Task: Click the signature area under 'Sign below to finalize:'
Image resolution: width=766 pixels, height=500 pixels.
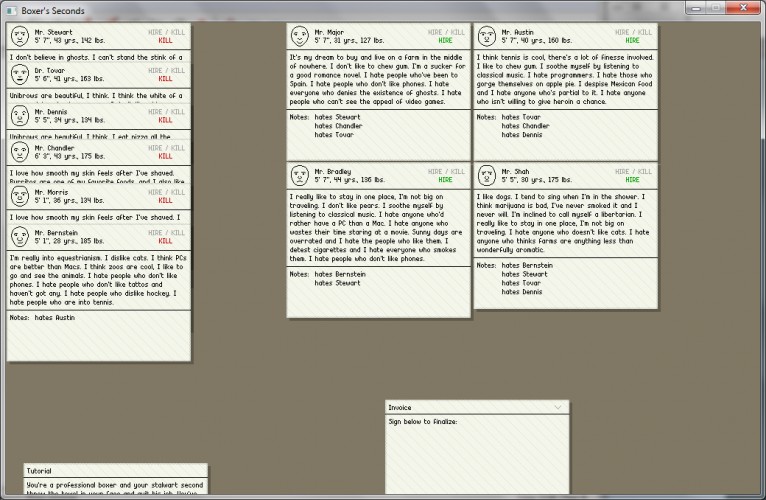Action: pyautogui.click(x=477, y=459)
